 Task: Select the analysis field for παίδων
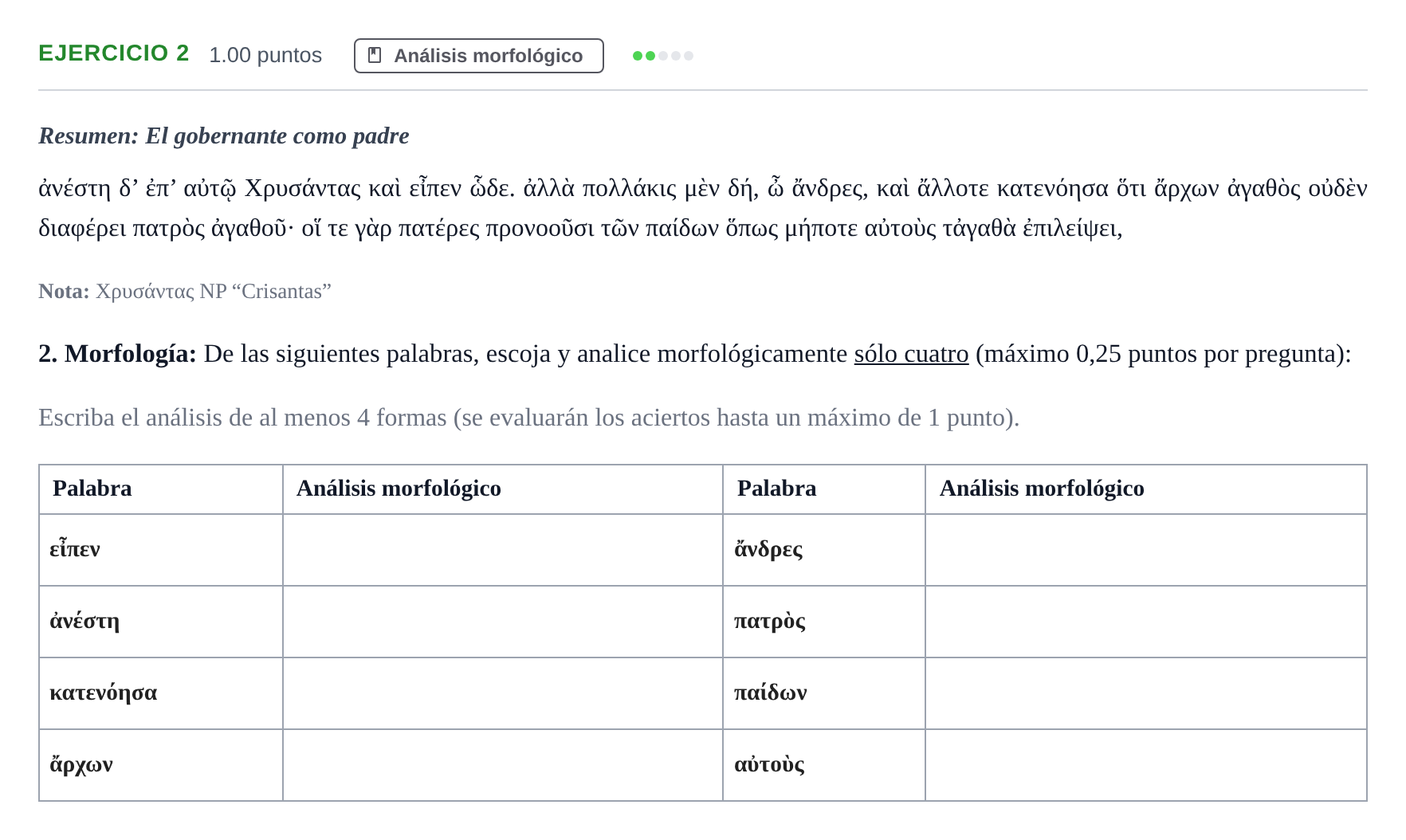pos(1145,693)
